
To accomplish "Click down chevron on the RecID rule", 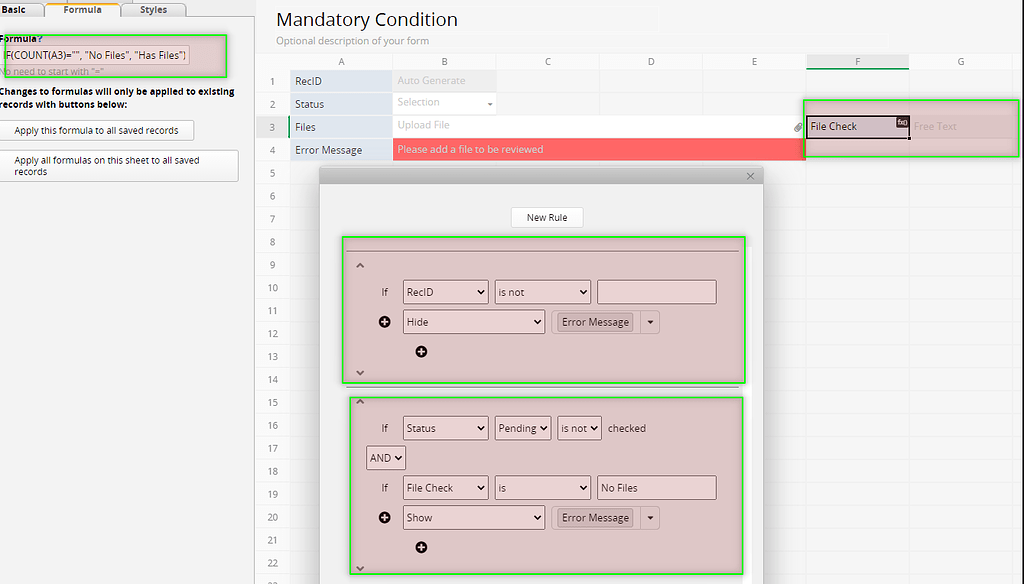I will click(x=360, y=371).
